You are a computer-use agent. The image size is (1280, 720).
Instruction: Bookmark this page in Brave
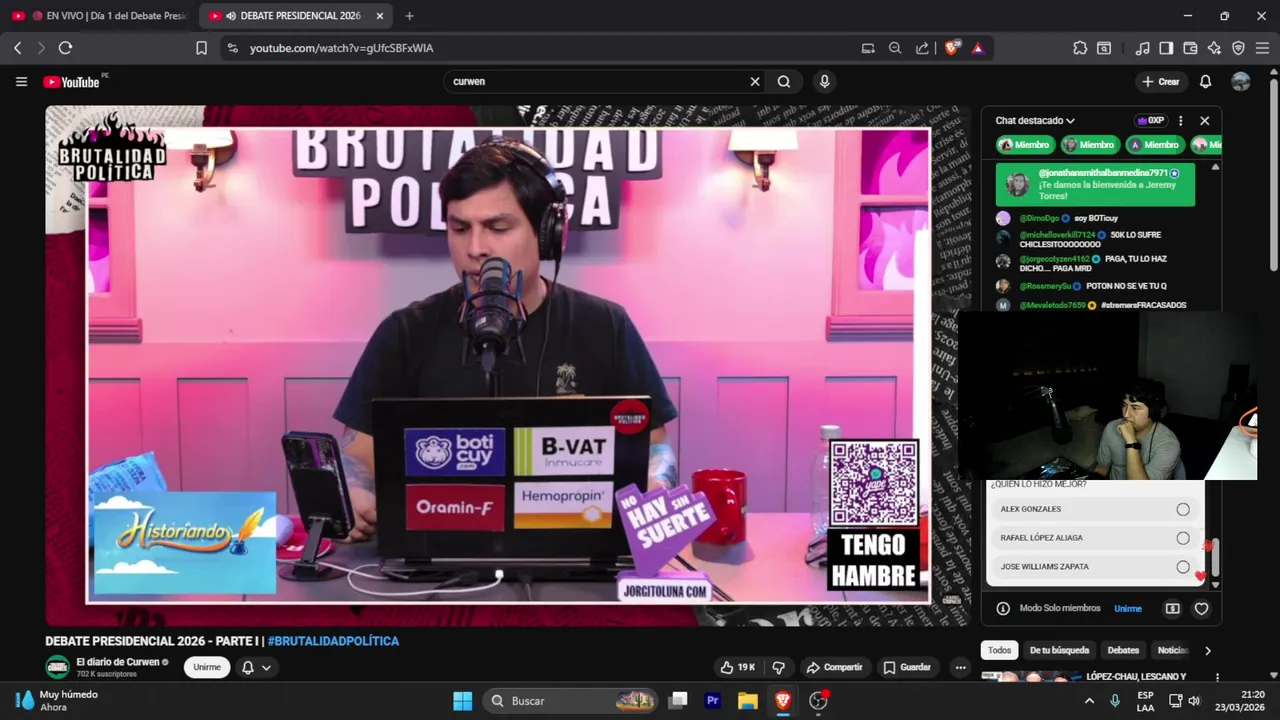(x=201, y=48)
